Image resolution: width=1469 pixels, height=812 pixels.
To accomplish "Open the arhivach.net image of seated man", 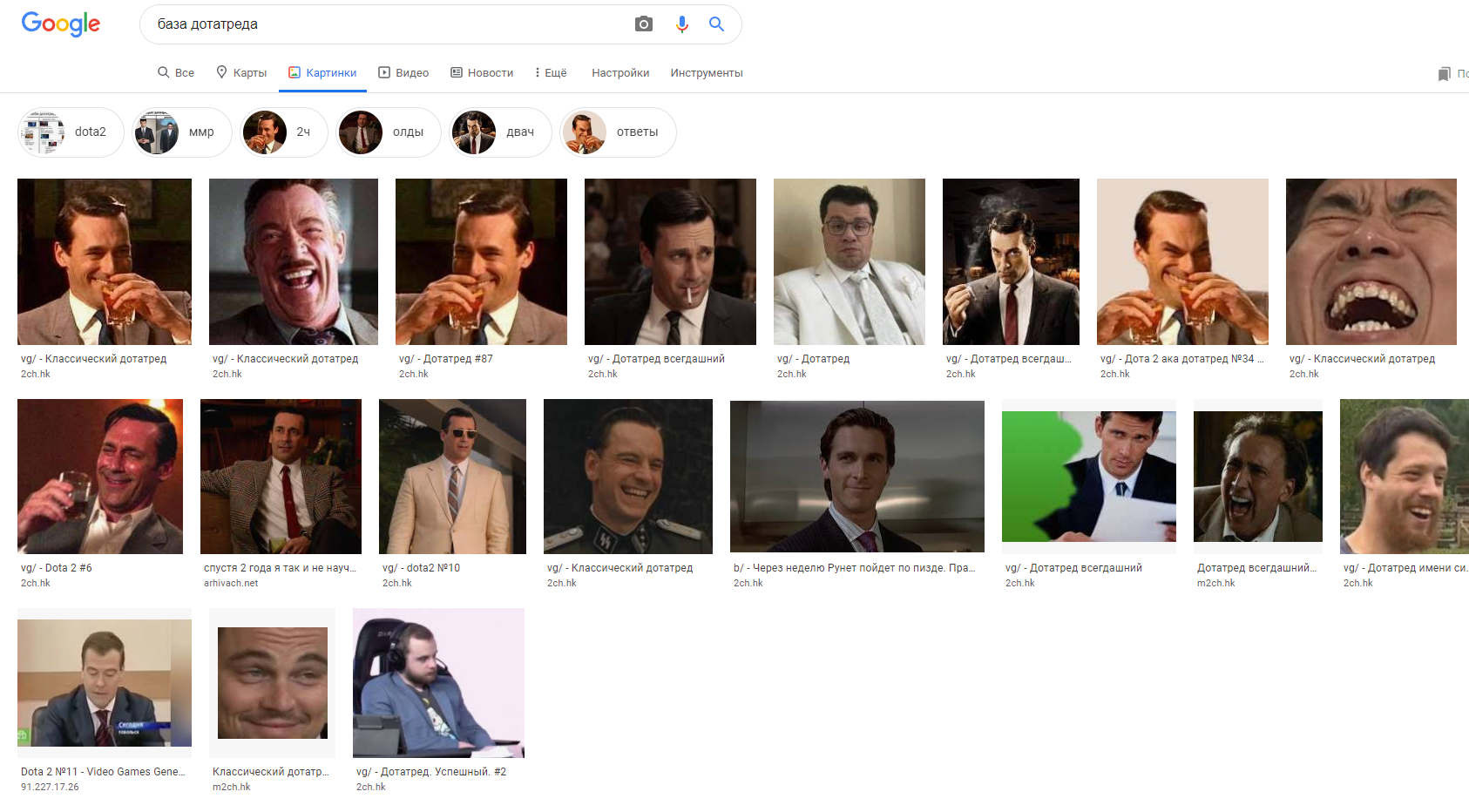I will (x=281, y=477).
